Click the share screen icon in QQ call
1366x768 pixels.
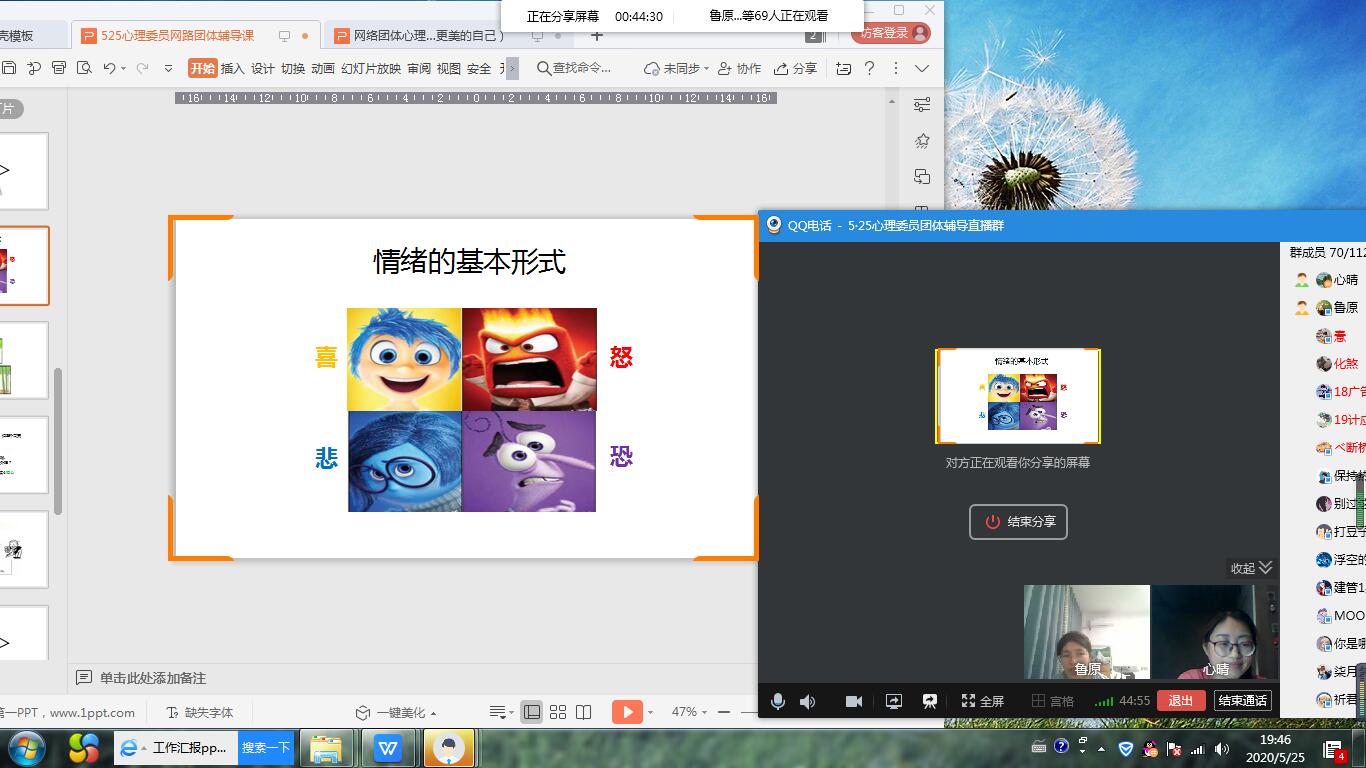point(894,701)
